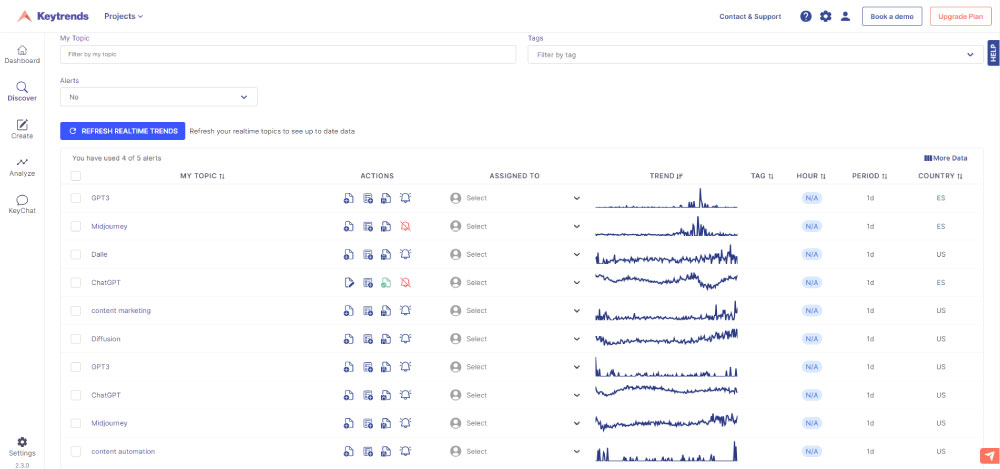Open Assigned To dropdown for Dalle
Screen dimensions: 1000x469
pos(515,254)
